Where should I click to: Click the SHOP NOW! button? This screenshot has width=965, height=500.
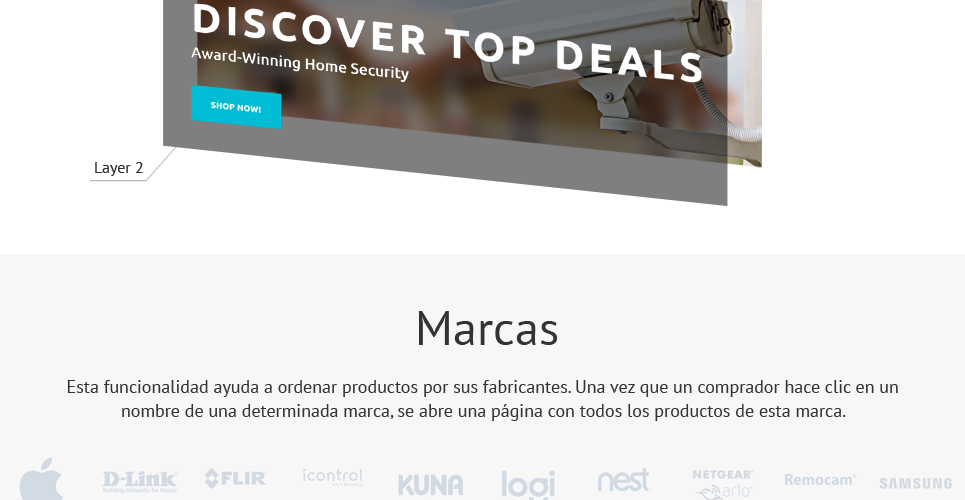coord(236,107)
